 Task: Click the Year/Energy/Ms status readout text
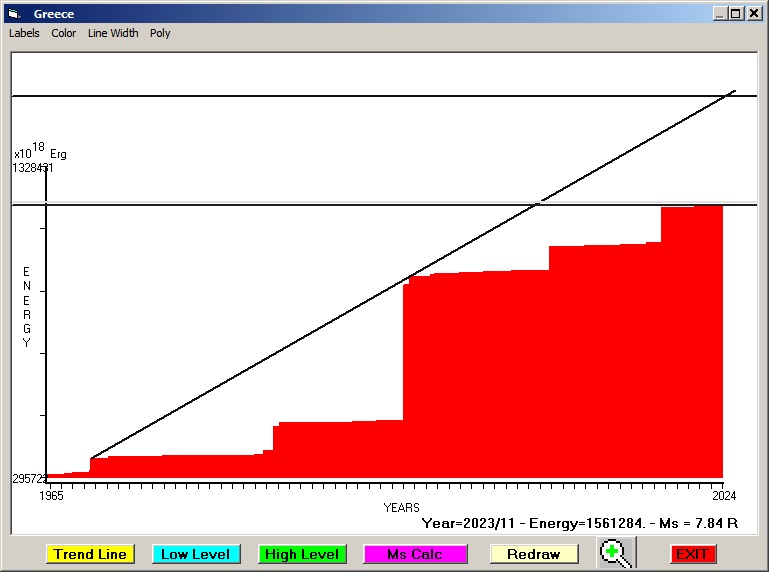[580, 522]
